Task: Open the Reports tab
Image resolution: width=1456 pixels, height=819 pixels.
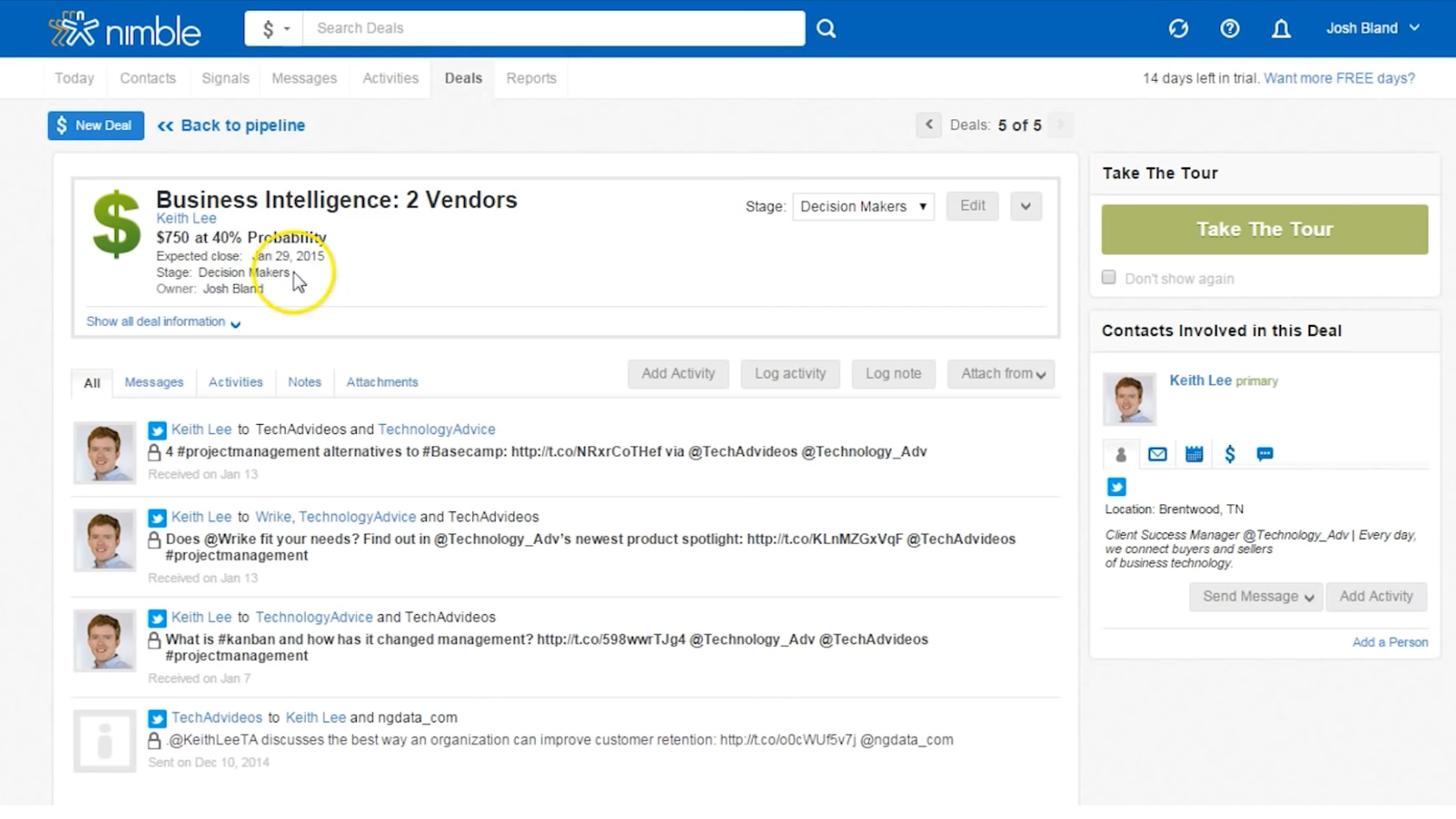Action: [531, 78]
